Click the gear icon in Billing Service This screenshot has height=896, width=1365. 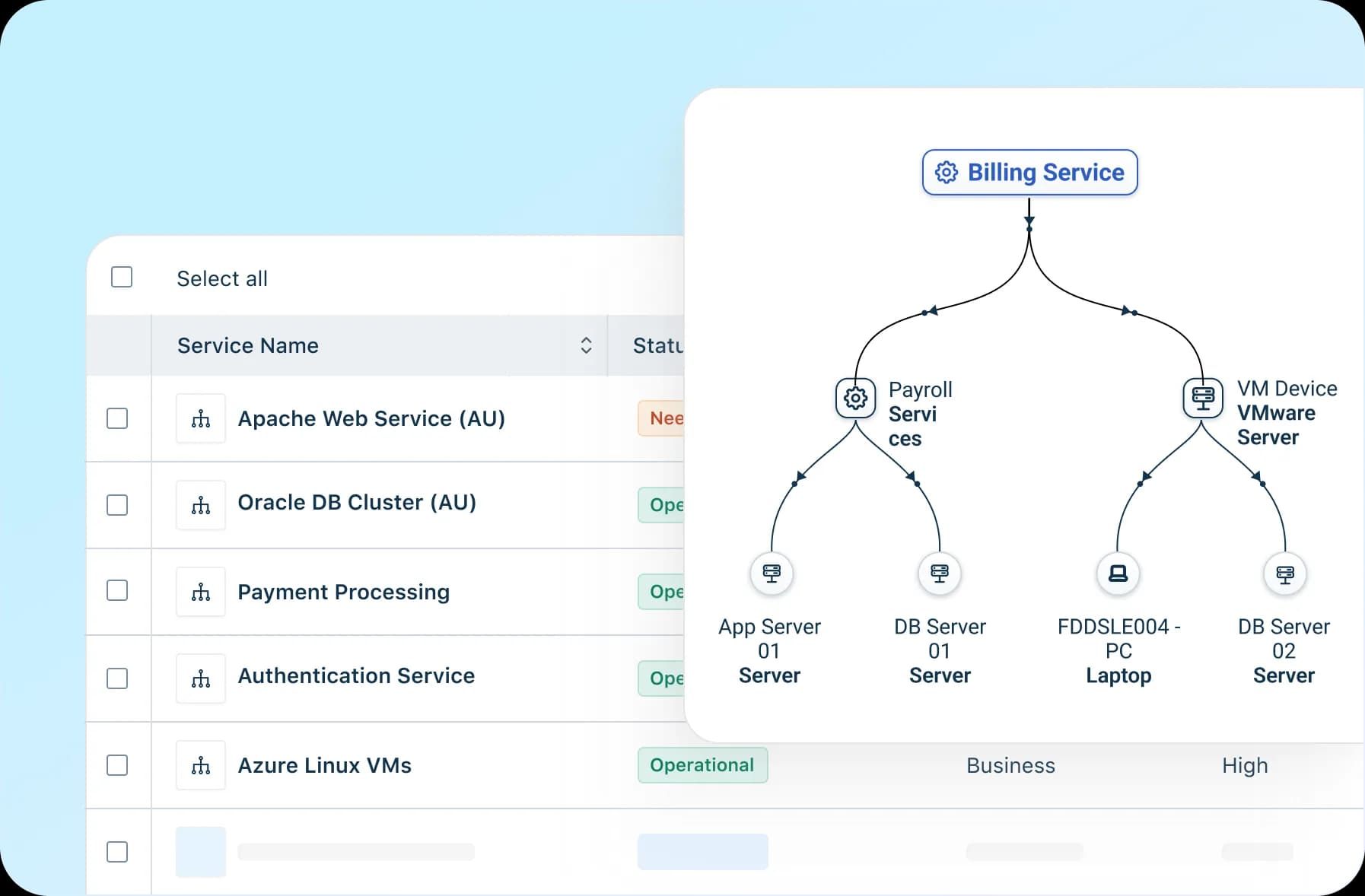947,173
